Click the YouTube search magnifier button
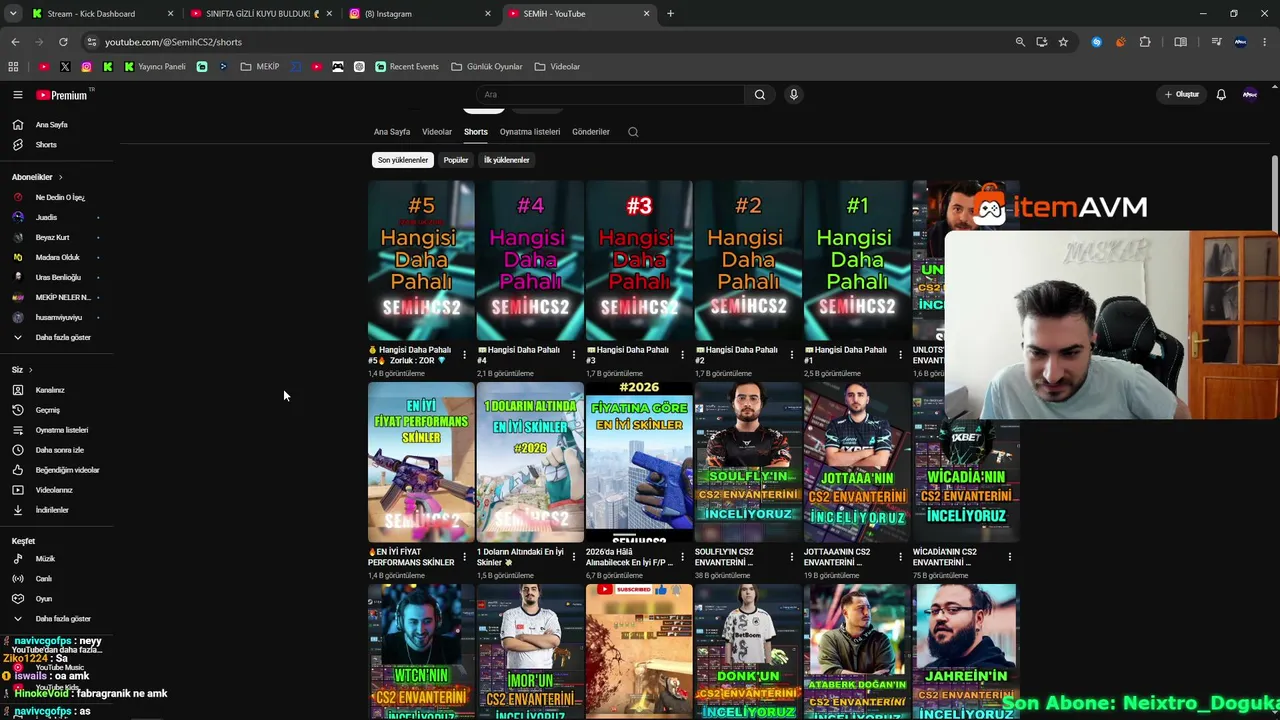Viewport: 1280px width, 720px height. pos(760,95)
